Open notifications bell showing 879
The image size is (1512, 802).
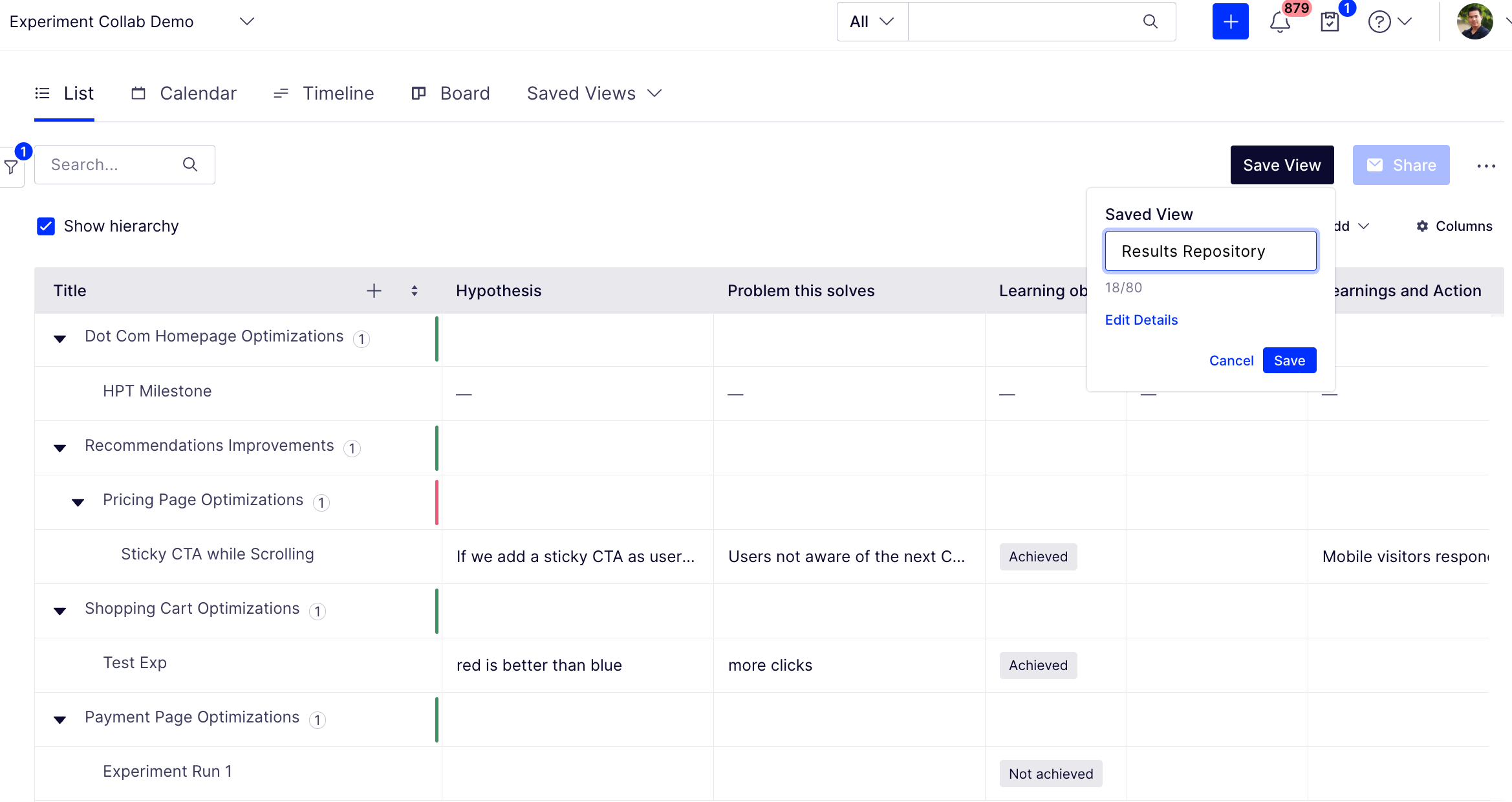click(1280, 22)
